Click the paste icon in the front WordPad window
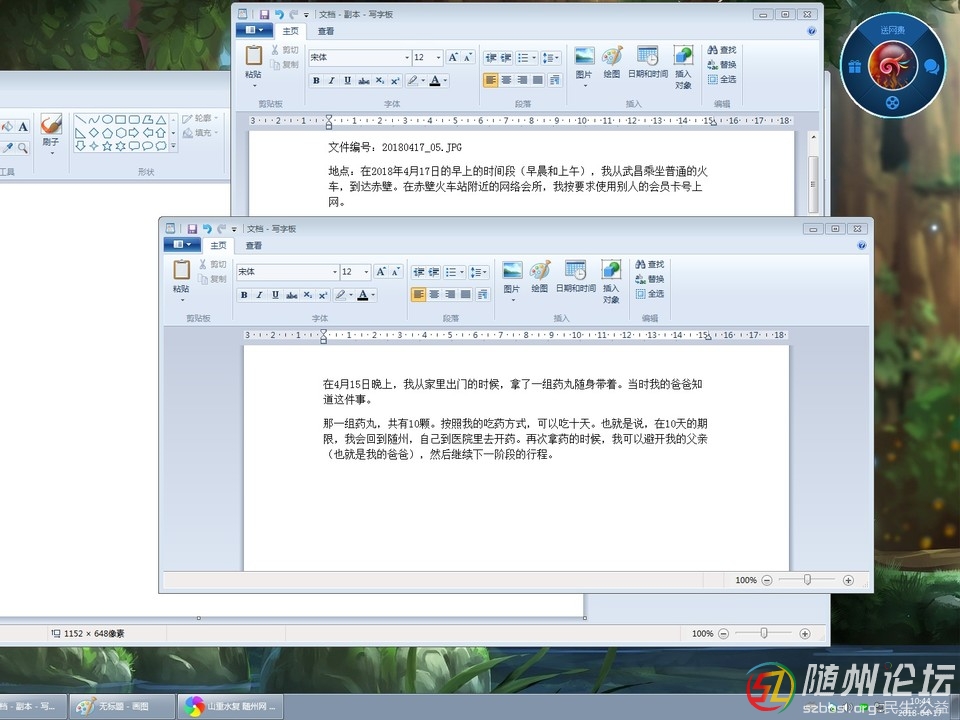 coord(181,270)
